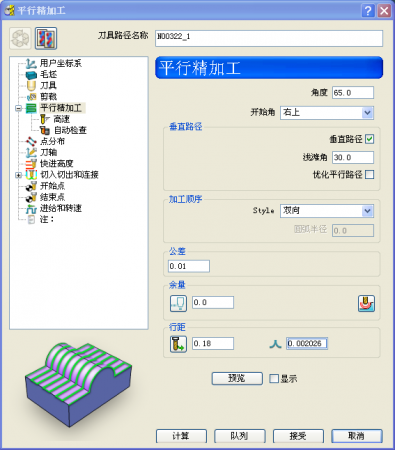Image resolution: width=395 pixels, height=450 pixels.
Task: Click the 接受 accept button
Action: (298, 436)
